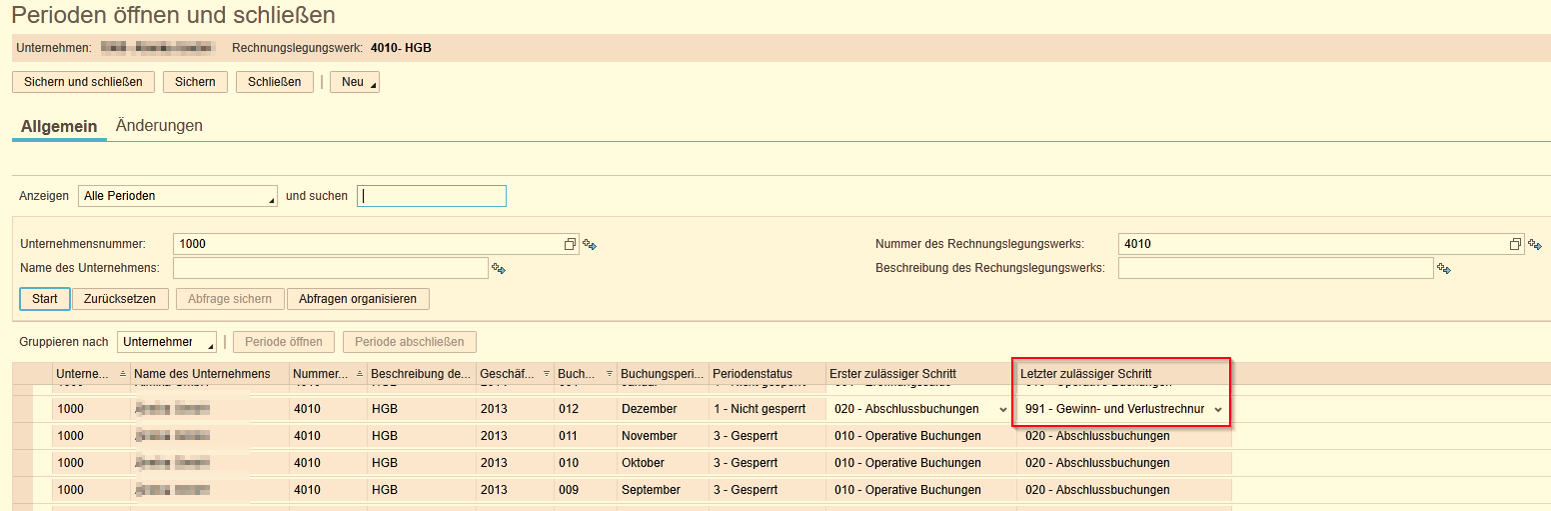
Task: Click the Zurücksetzen button
Action: click(120, 299)
